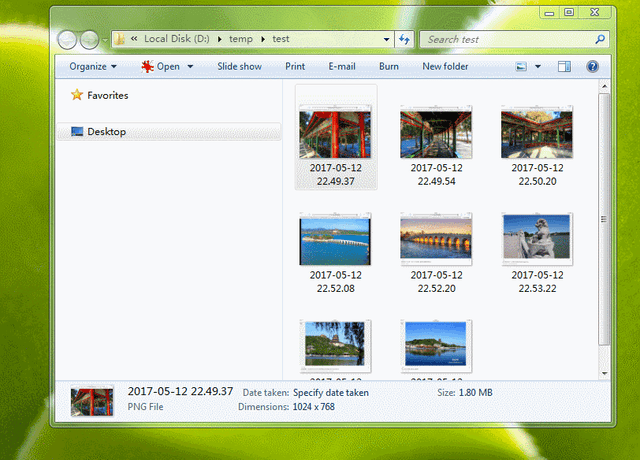Click file name label 2017-05-12 22.49.54
The width and height of the screenshot is (640, 460).
pyautogui.click(x=436, y=175)
